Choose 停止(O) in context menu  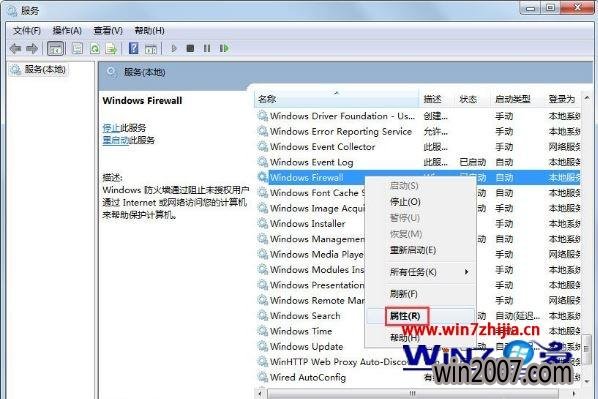pos(405,202)
